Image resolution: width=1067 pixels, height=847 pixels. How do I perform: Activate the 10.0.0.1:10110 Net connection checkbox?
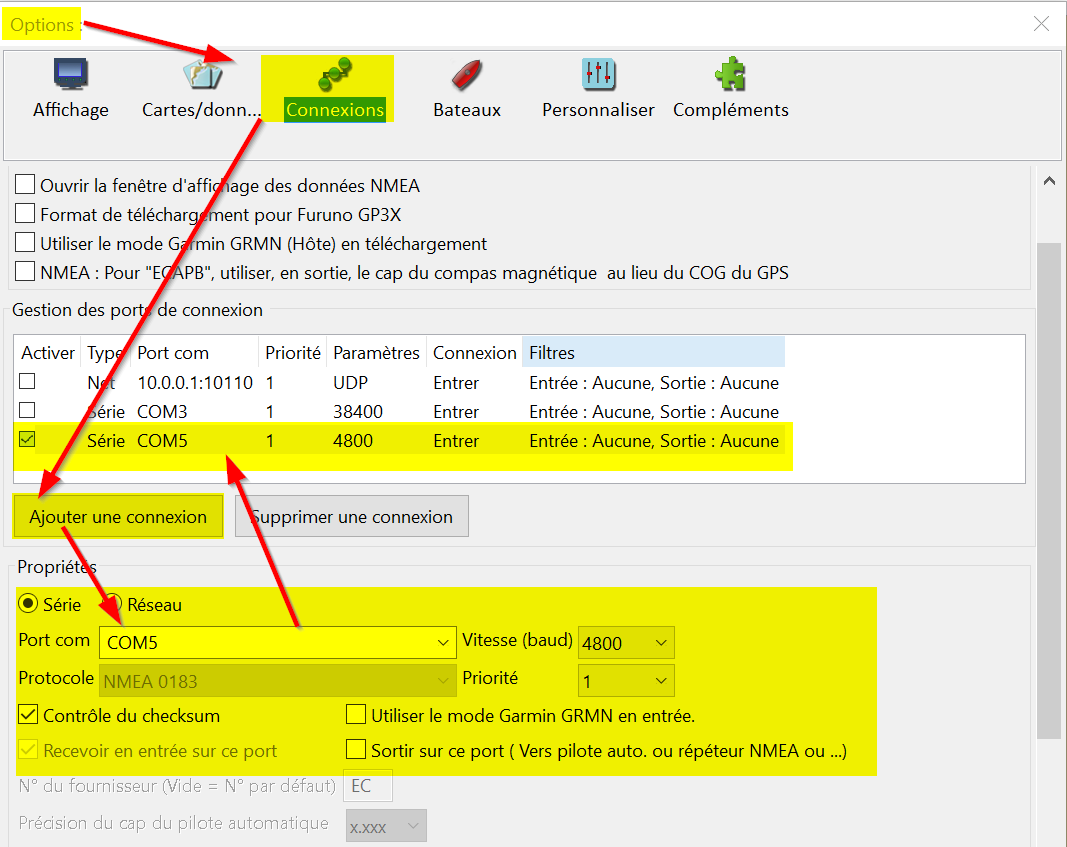click(27, 381)
